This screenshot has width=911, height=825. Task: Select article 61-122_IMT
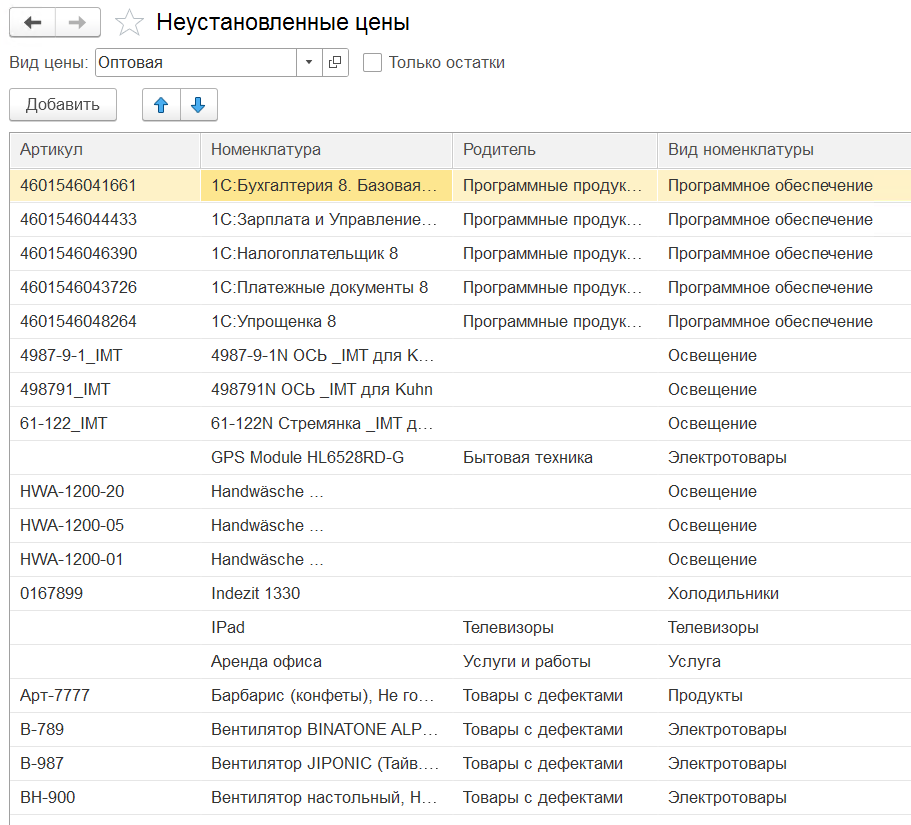click(x=105, y=424)
